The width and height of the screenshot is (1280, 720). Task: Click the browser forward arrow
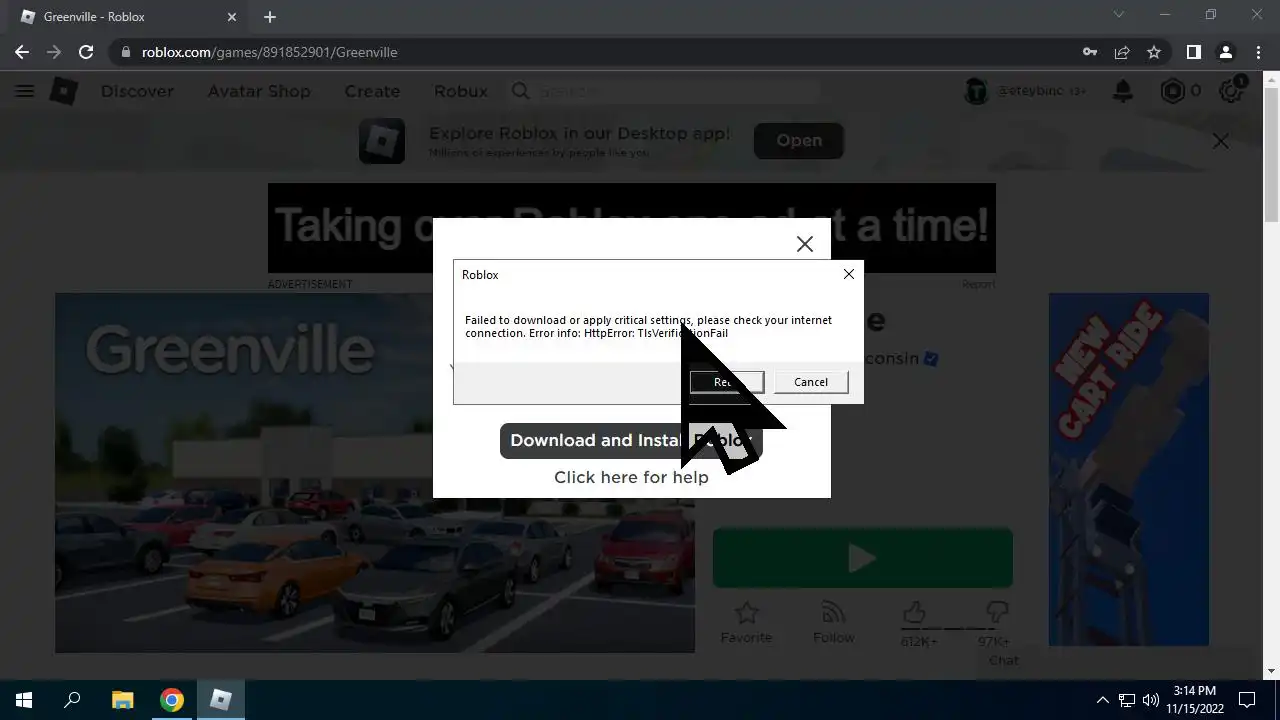(54, 52)
